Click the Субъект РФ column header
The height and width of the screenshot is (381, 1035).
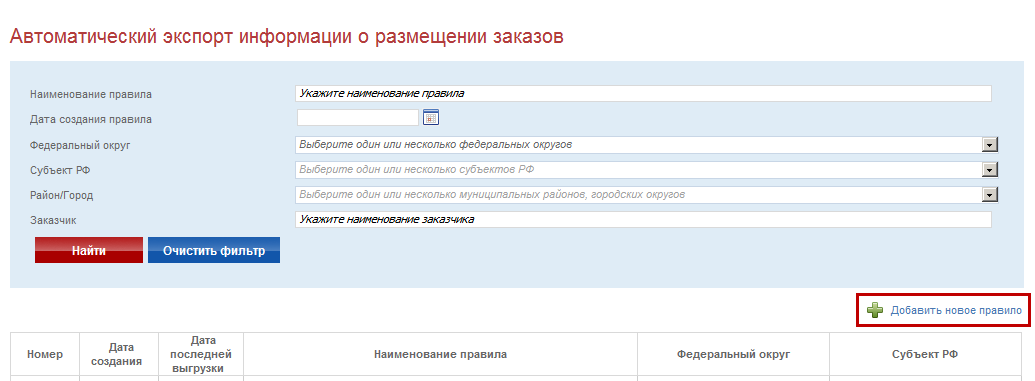[x=925, y=355]
